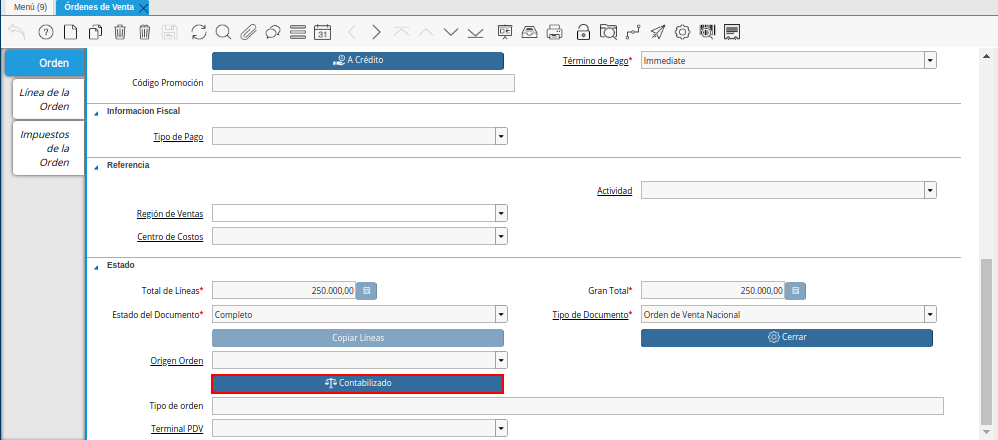Image resolution: width=998 pixels, height=440 pixels.
Task: Open the Origen Orden dropdown arrow
Action: (x=502, y=360)
